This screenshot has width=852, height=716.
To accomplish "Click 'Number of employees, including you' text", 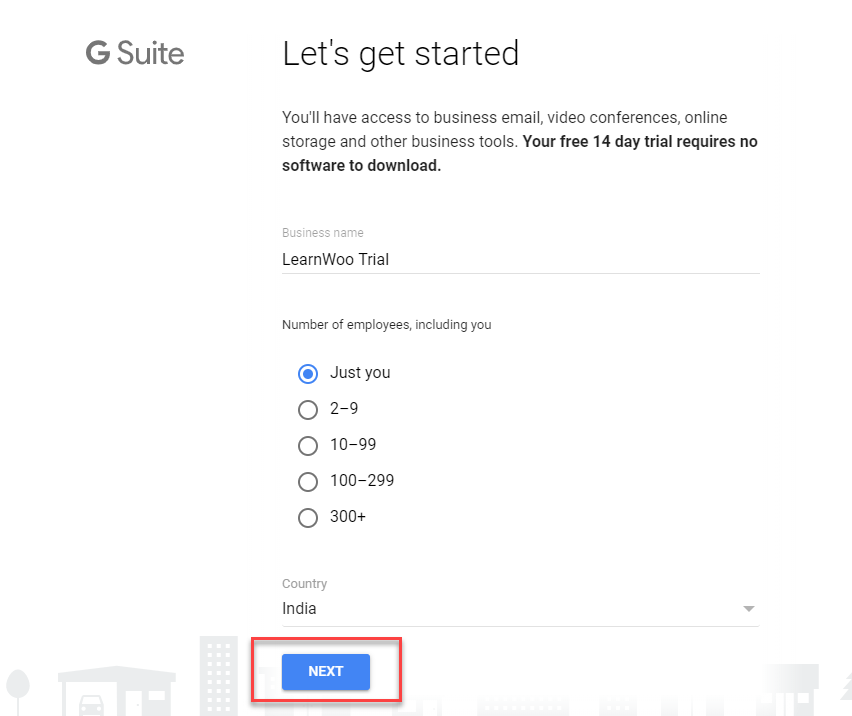I will click(386, 324).
